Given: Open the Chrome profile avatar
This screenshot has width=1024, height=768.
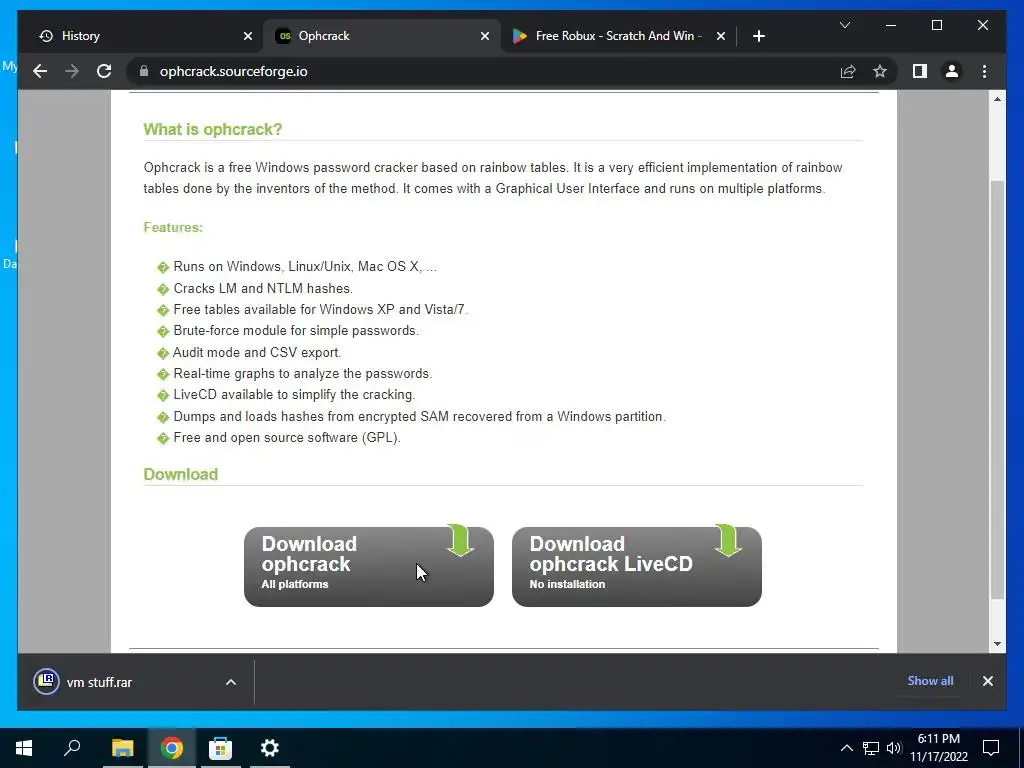Looking at the screenshot, I should point(952,71).
